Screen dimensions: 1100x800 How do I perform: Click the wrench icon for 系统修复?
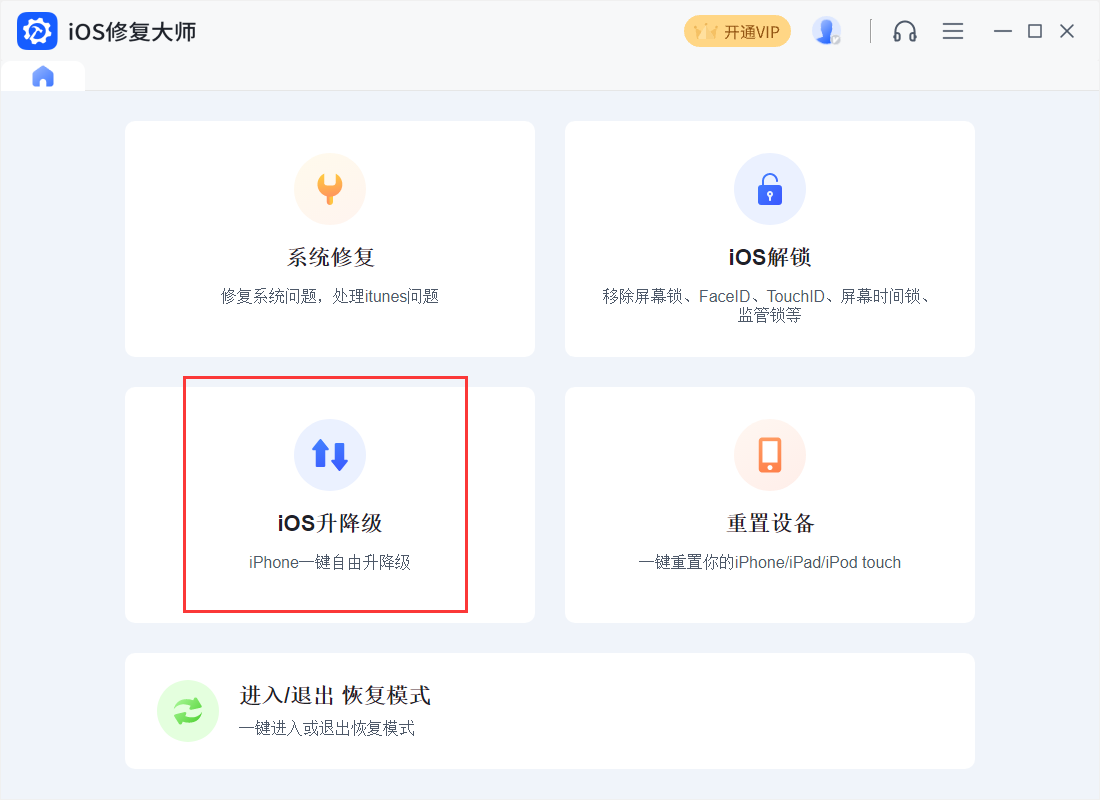pyautogui.click(x=329, y=189)
